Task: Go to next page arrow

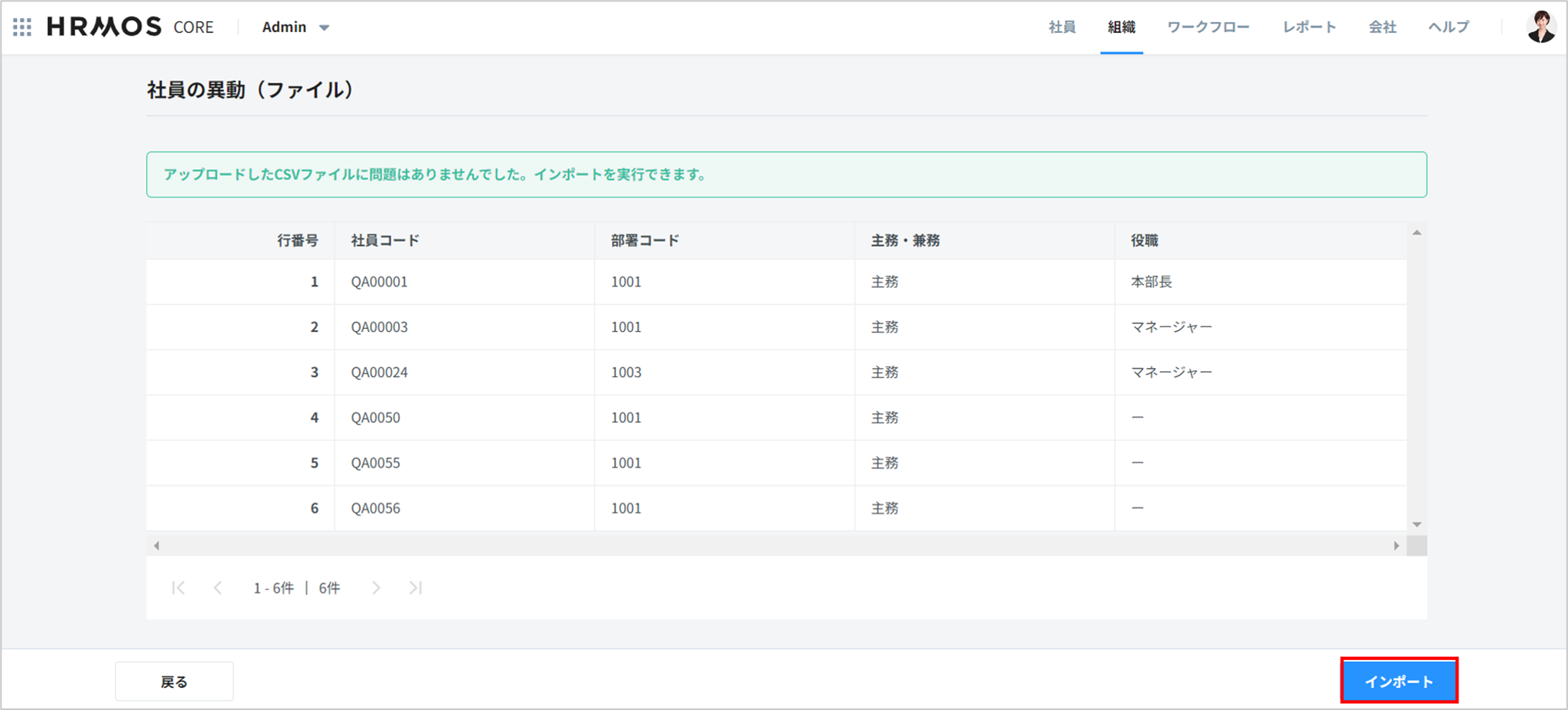Action: click(x=376, y=588)
